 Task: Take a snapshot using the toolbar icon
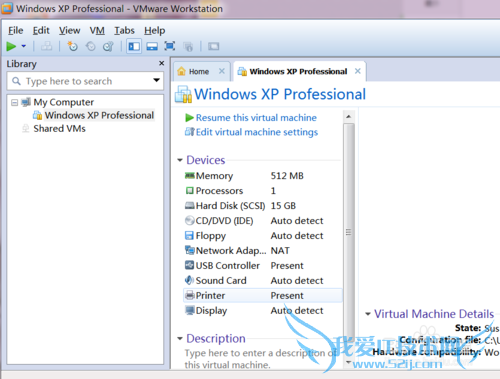coord(72,46)
